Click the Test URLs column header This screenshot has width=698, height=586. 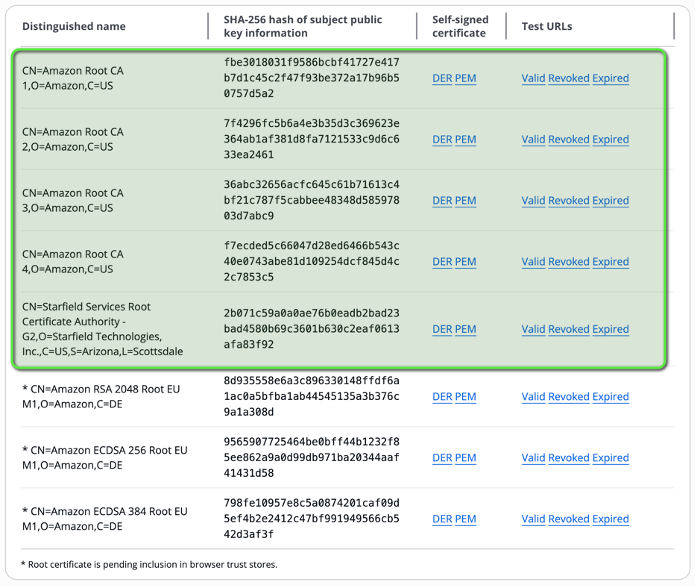[x=549, y=27]
